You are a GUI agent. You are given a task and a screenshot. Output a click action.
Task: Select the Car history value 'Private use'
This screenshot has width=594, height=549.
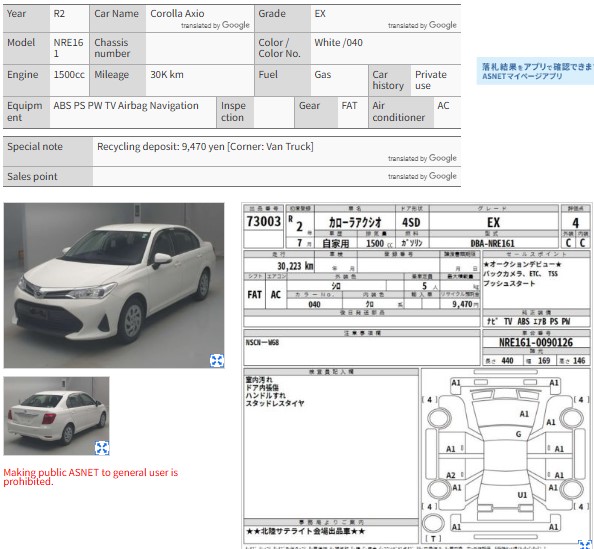(x=431, y=80)
